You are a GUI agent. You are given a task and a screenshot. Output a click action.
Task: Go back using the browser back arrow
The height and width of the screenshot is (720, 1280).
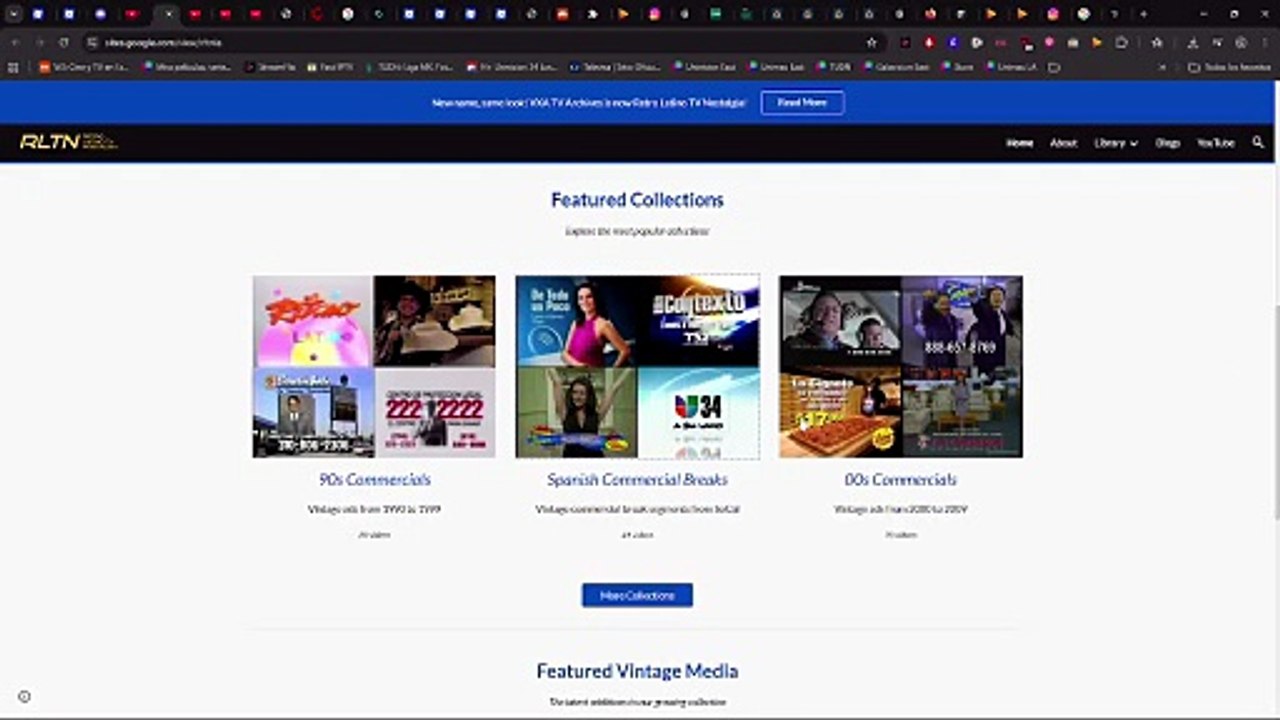15,43
